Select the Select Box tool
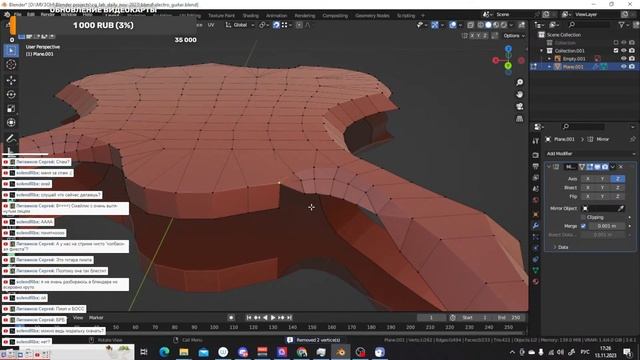The height and width of the screenshot is (360, 640). pyautogui.click(x=11, y=51)
